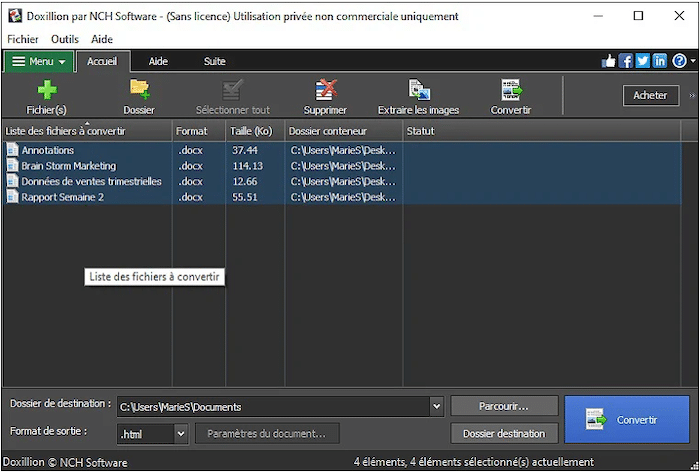The height and width of the screenshot is (472, 700).
Task: Click the Convertir icon in toolbar
Action: (510, 90)
